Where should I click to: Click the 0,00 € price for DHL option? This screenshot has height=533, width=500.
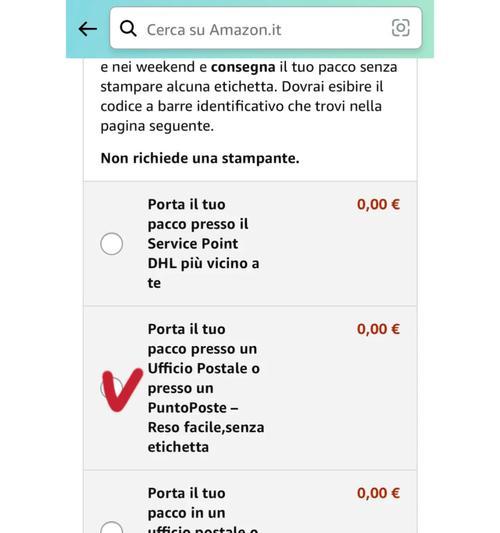coord(378,204)
